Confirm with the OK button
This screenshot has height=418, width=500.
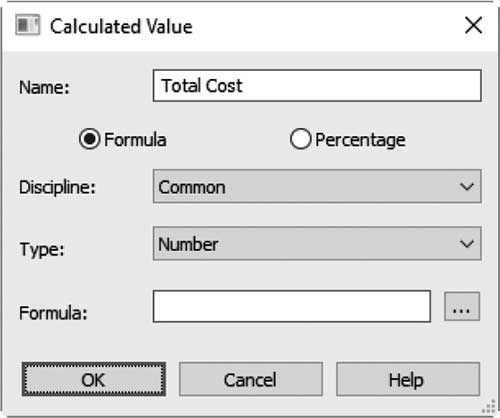[94, 379]
